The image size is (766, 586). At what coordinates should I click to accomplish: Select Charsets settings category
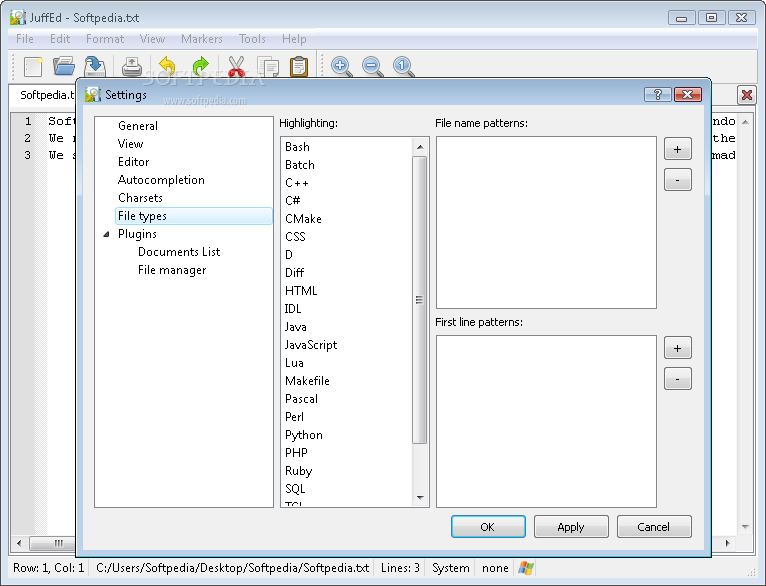(x=140, y=198)
